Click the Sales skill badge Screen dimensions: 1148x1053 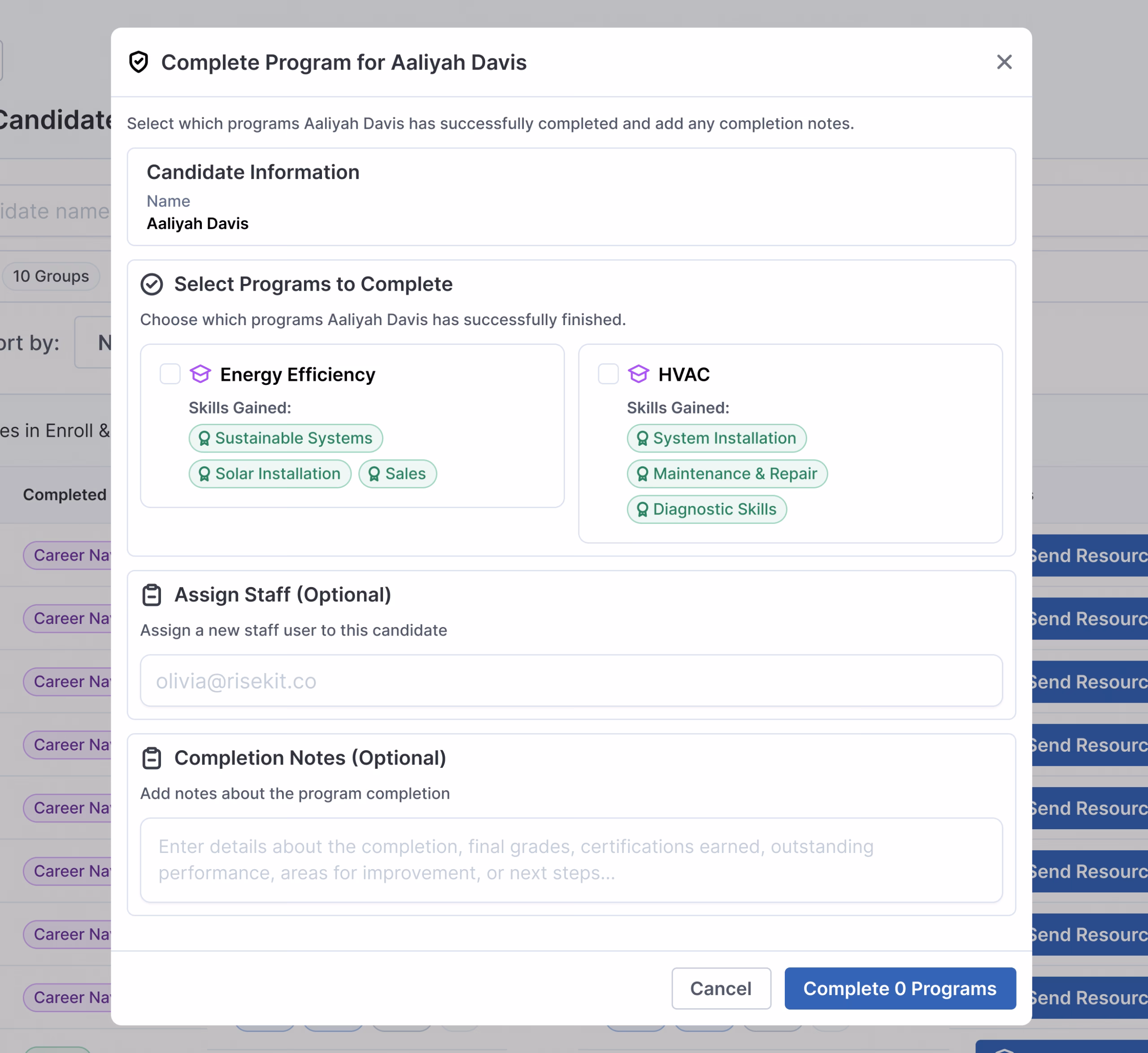click(x=398, y=474)
